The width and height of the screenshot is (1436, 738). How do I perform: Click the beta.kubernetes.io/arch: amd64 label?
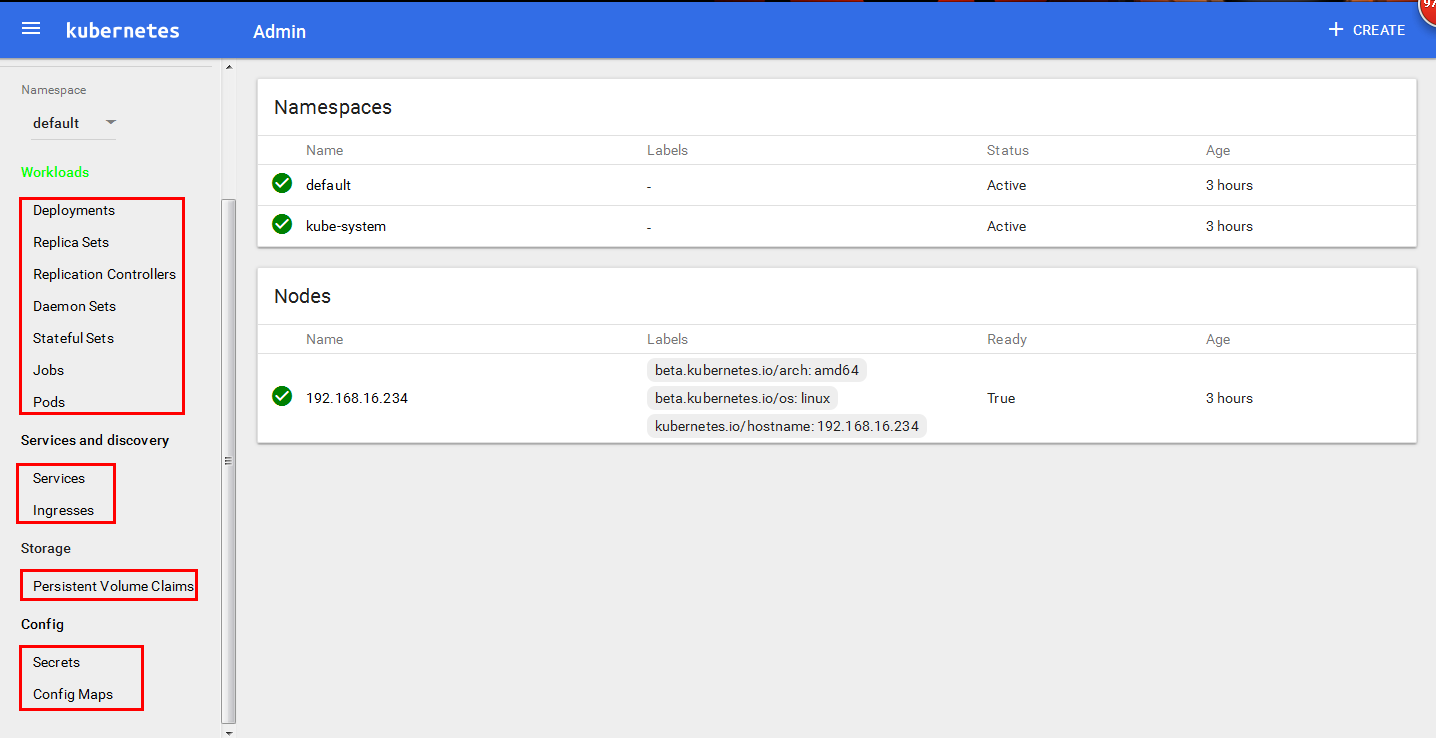tap(757, 370)
